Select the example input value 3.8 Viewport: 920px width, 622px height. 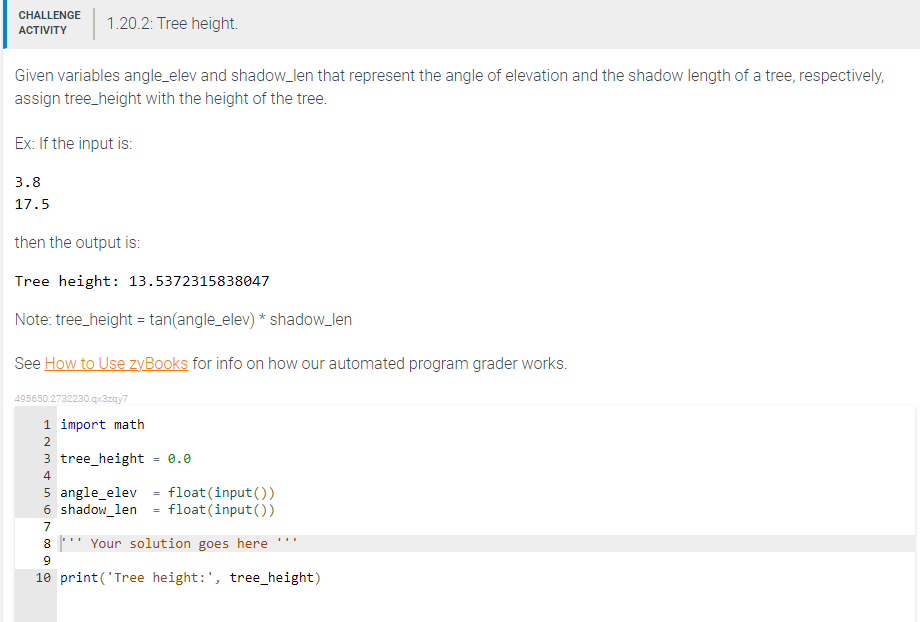click(27, 181)
